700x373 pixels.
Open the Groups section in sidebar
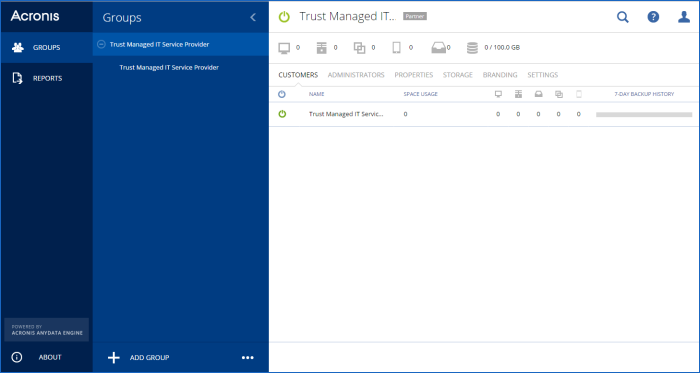pos(47,47)
